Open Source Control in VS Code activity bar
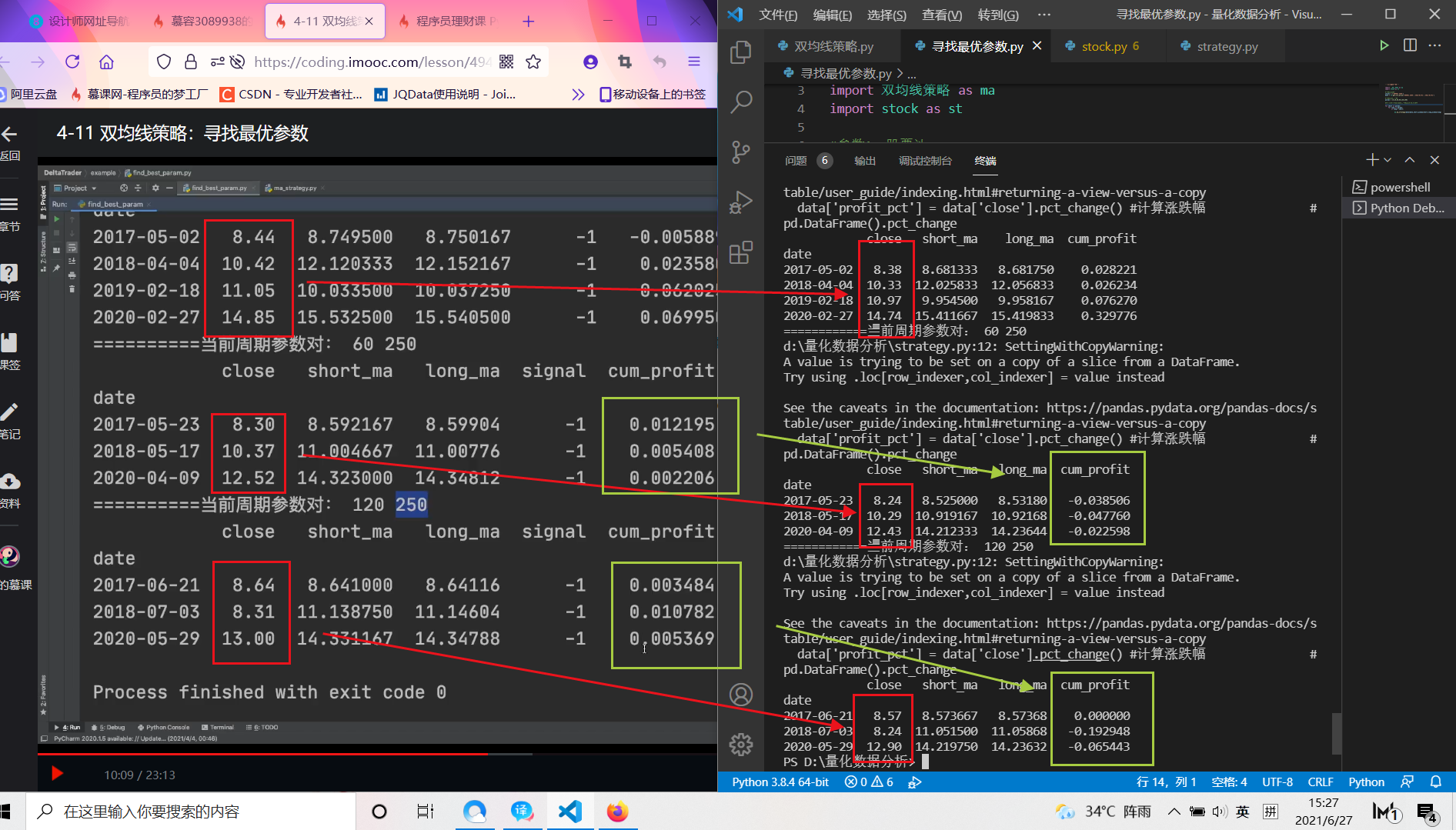Viewport: 1456px width, 830px height. pos(741,152)
